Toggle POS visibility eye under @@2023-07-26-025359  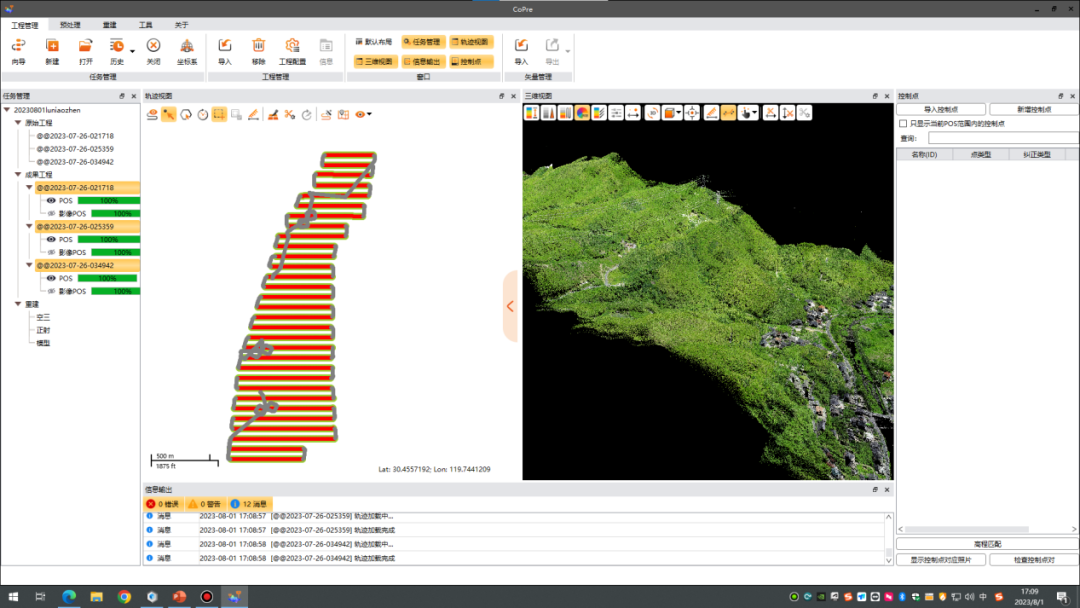(x=51, y=240)
